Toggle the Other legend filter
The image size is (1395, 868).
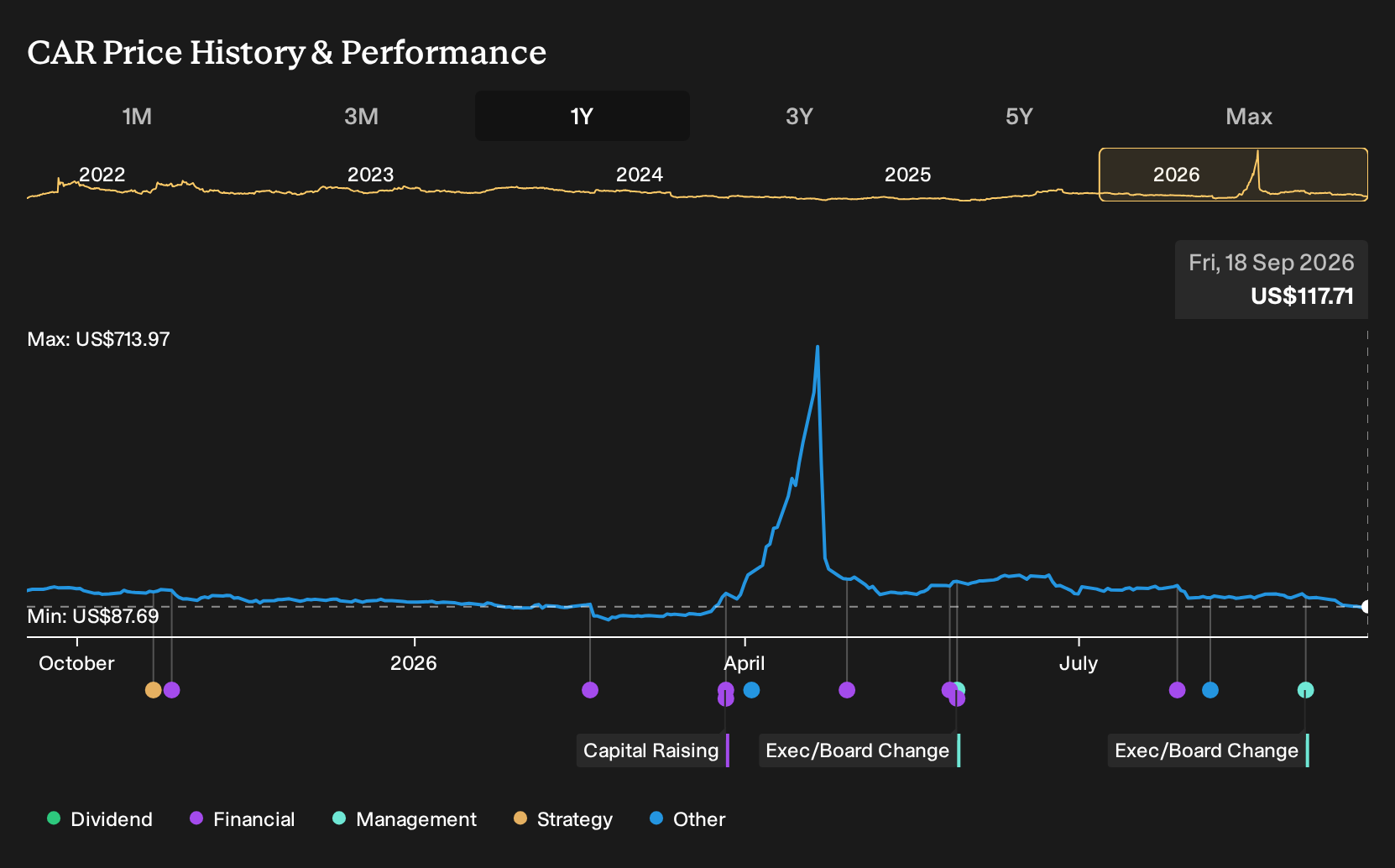tap(687, 819)
